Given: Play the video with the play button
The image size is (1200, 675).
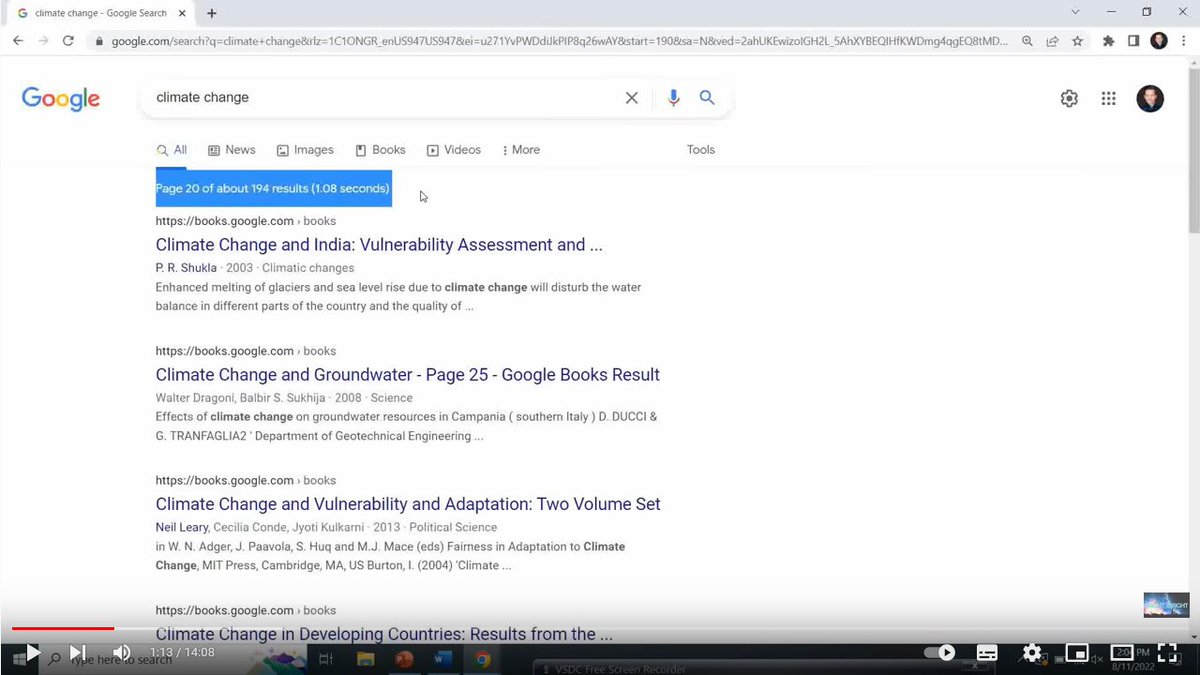Looking at the screenshot, I should click(x=32, y=653).
